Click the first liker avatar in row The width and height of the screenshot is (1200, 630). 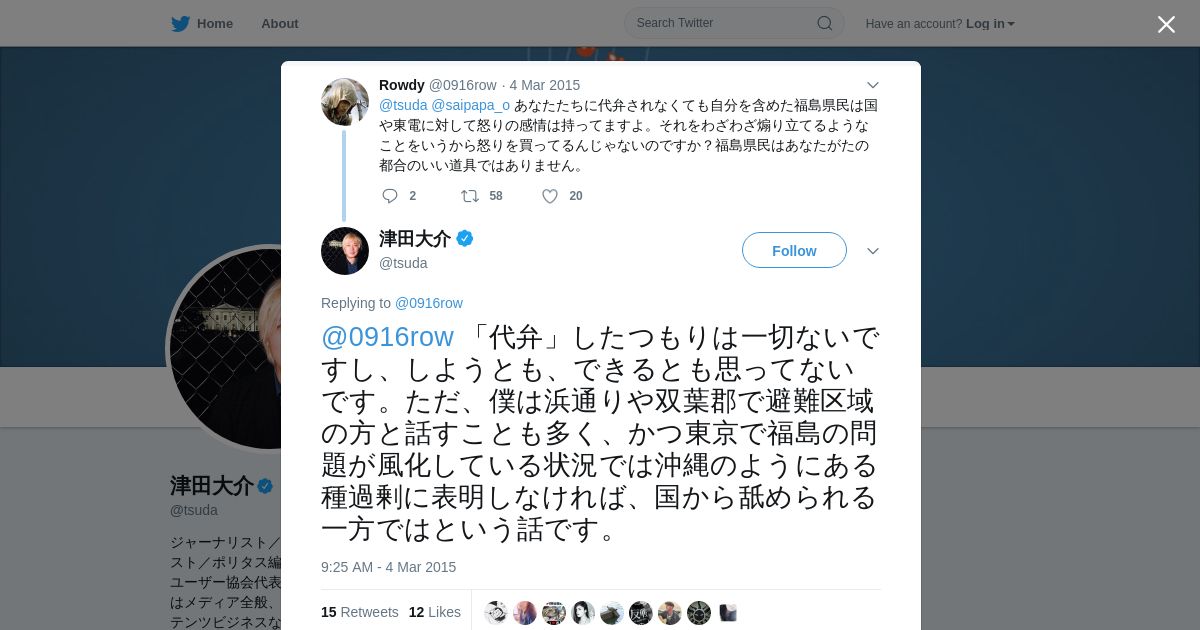pos(496,613)
